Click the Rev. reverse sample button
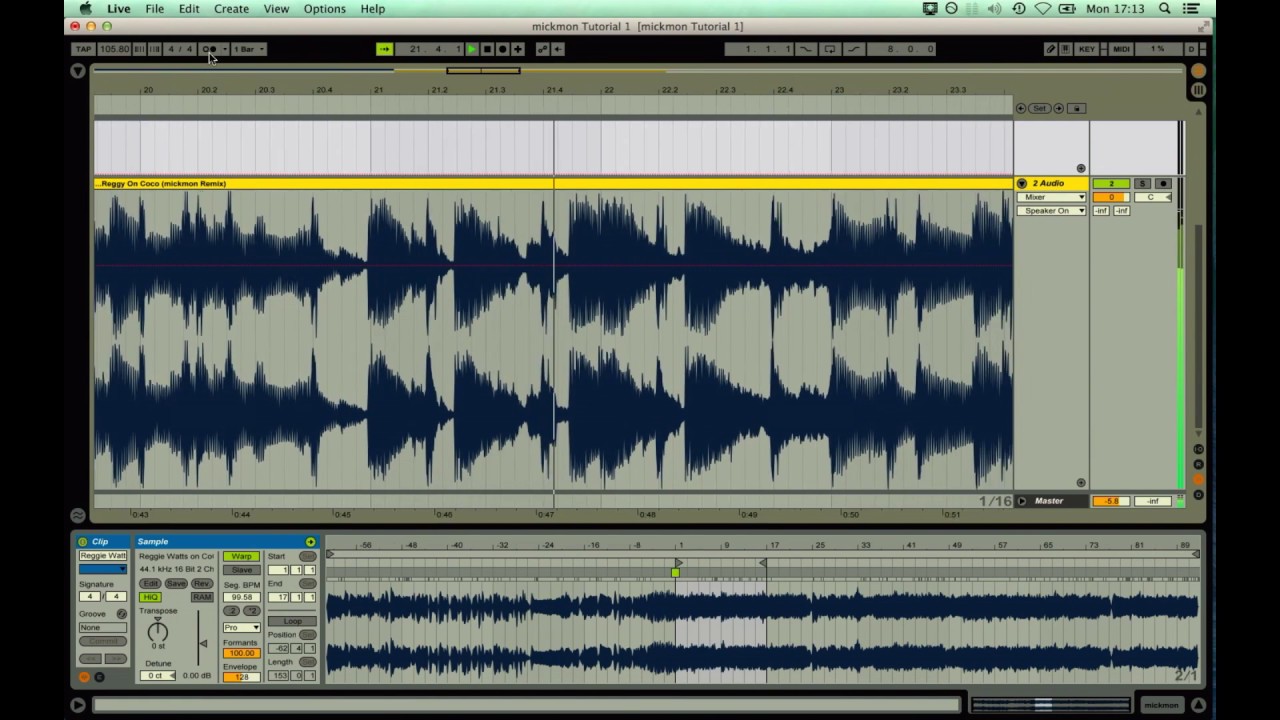 click(202, 584)
